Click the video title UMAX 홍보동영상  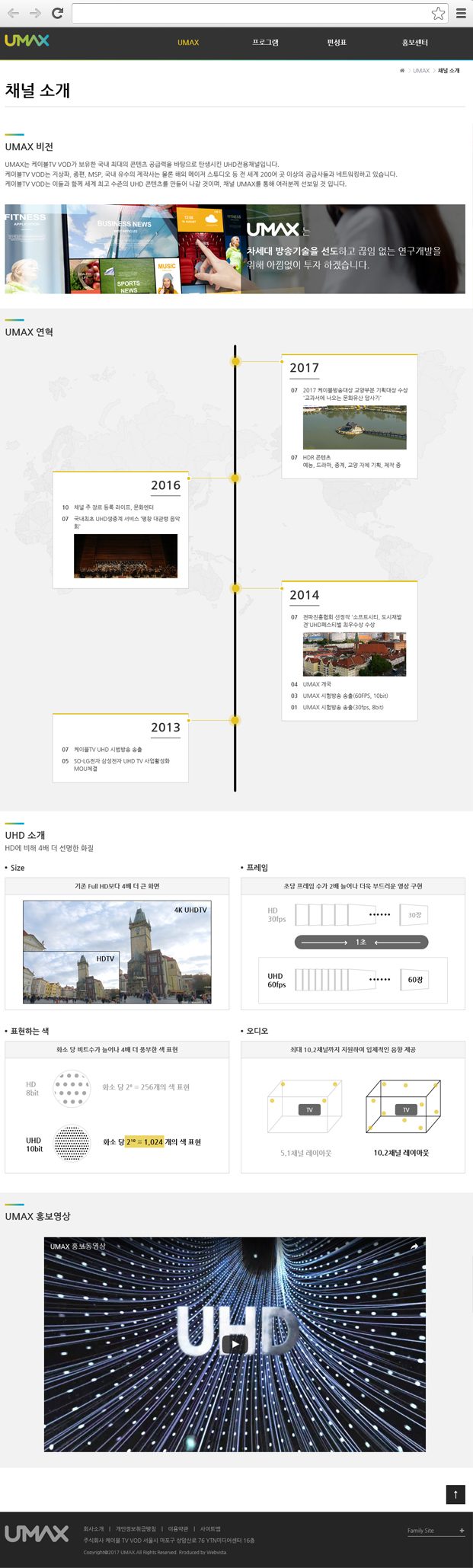(x=78, y=1246)
